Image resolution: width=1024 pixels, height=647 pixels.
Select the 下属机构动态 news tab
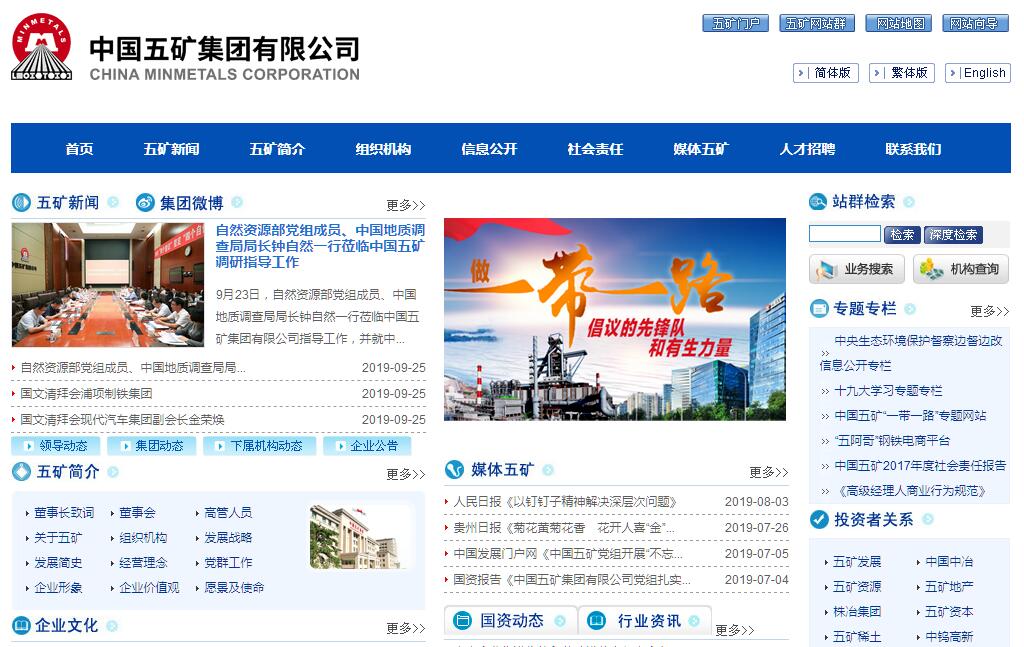(x=259, y=446)
